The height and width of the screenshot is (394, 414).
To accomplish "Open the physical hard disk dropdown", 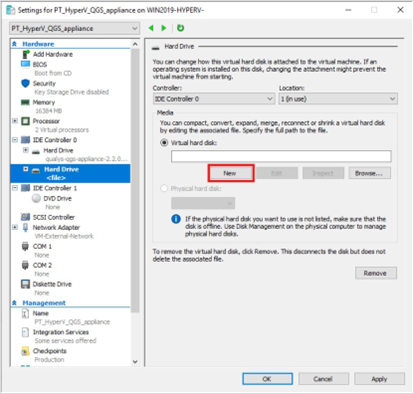I will pyautogui.click(x=203, y=203).
